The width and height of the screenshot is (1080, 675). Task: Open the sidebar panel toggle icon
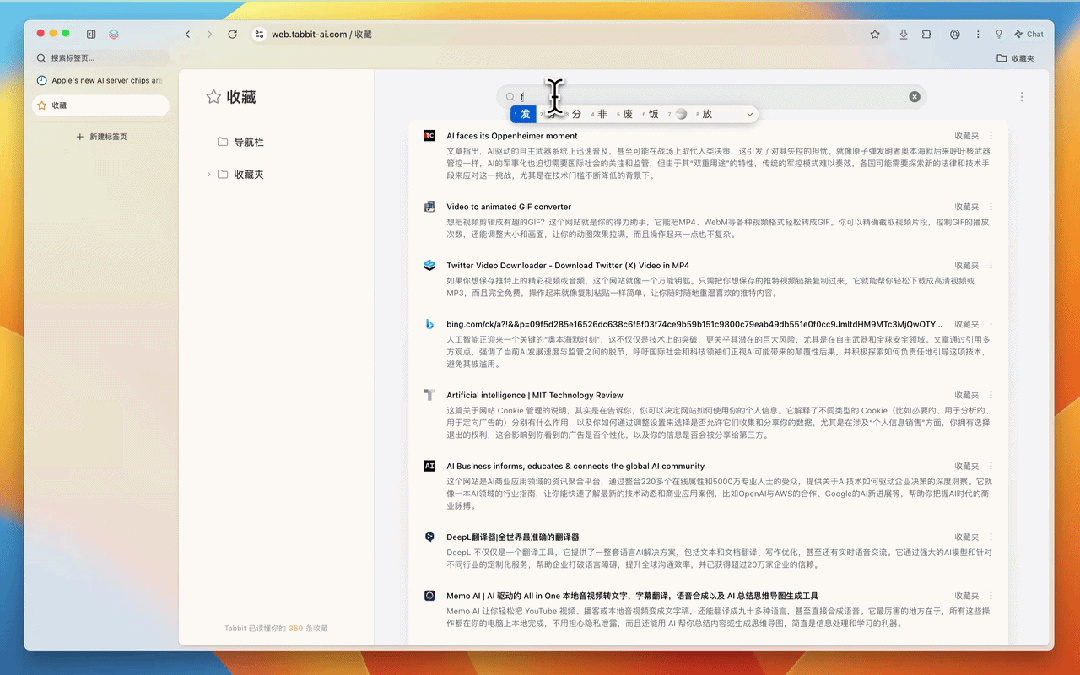[x=90, y=33]
